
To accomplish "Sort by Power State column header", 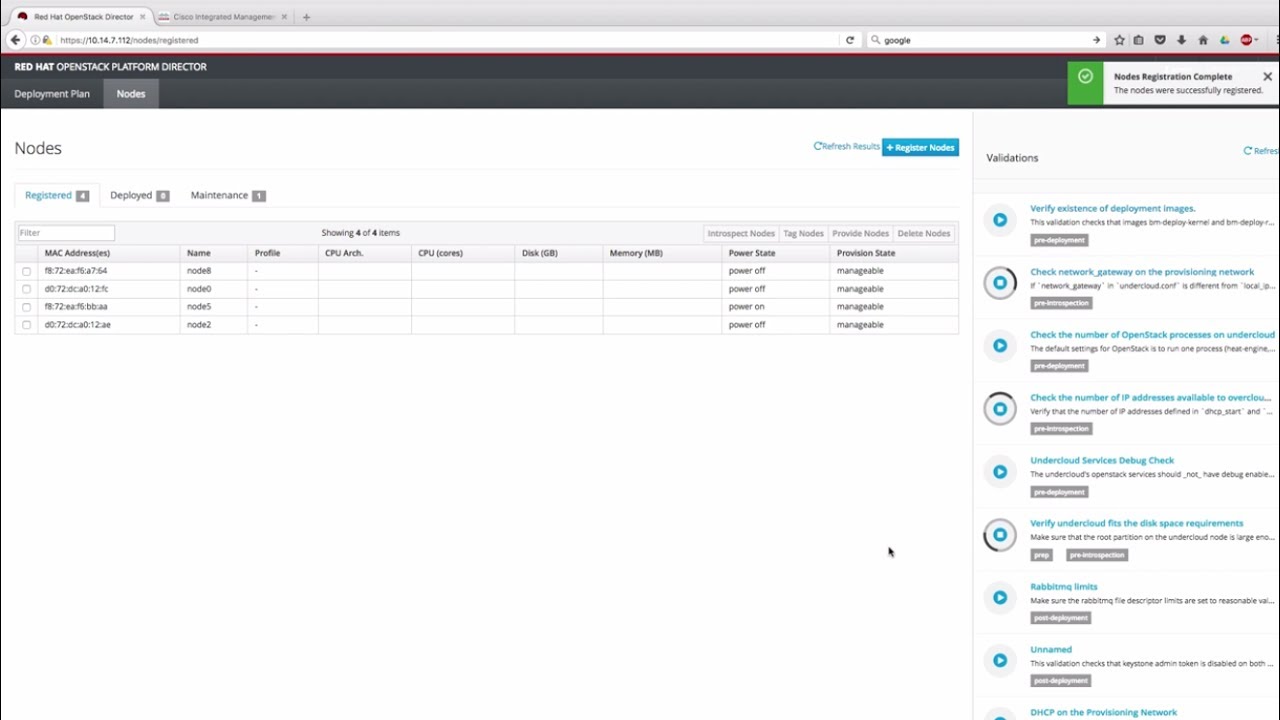I will coord(752,253).
